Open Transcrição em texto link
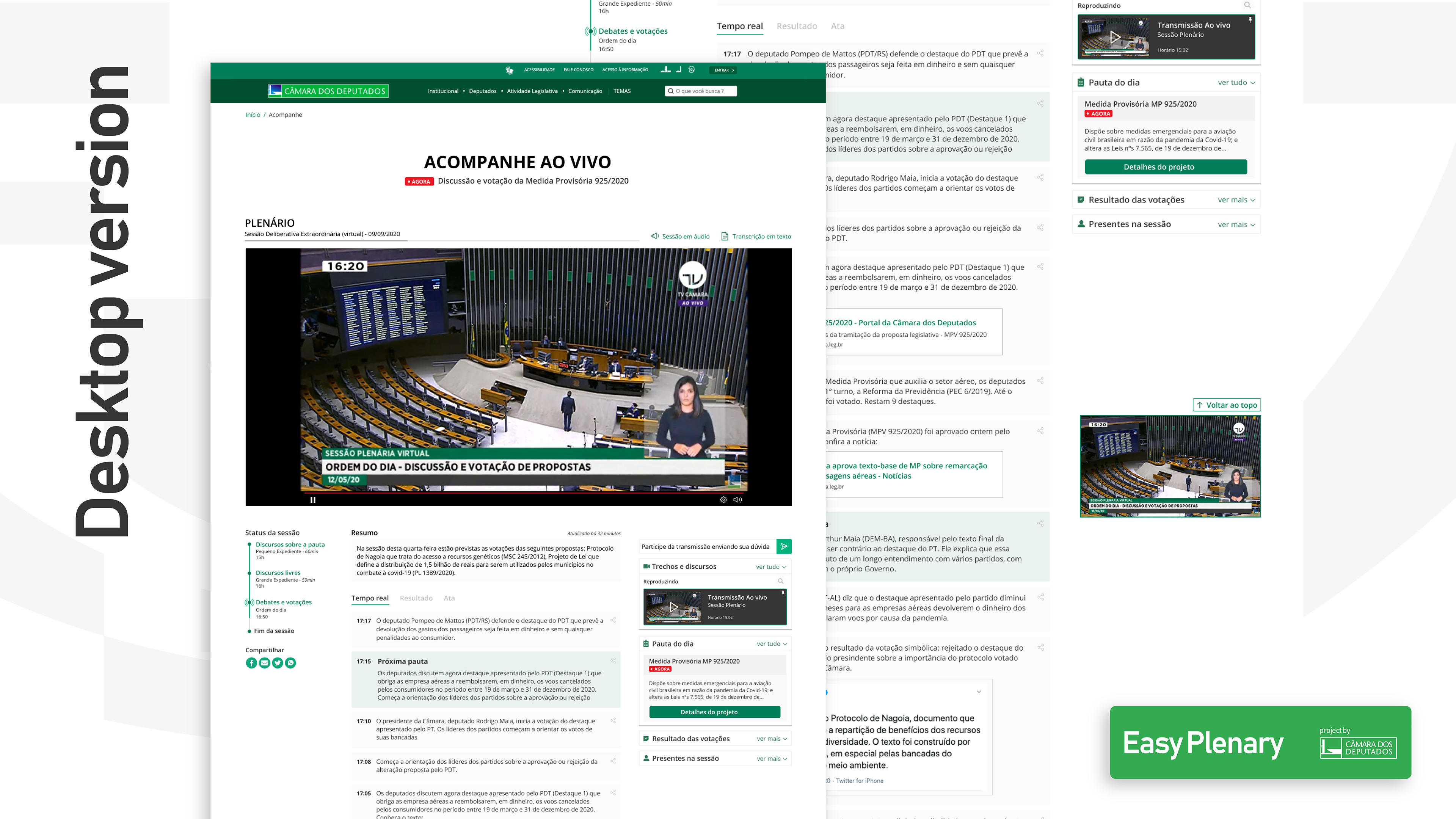Image resolution: width=1456 pixels, height=819 pixels. click(x=756, y=236)
